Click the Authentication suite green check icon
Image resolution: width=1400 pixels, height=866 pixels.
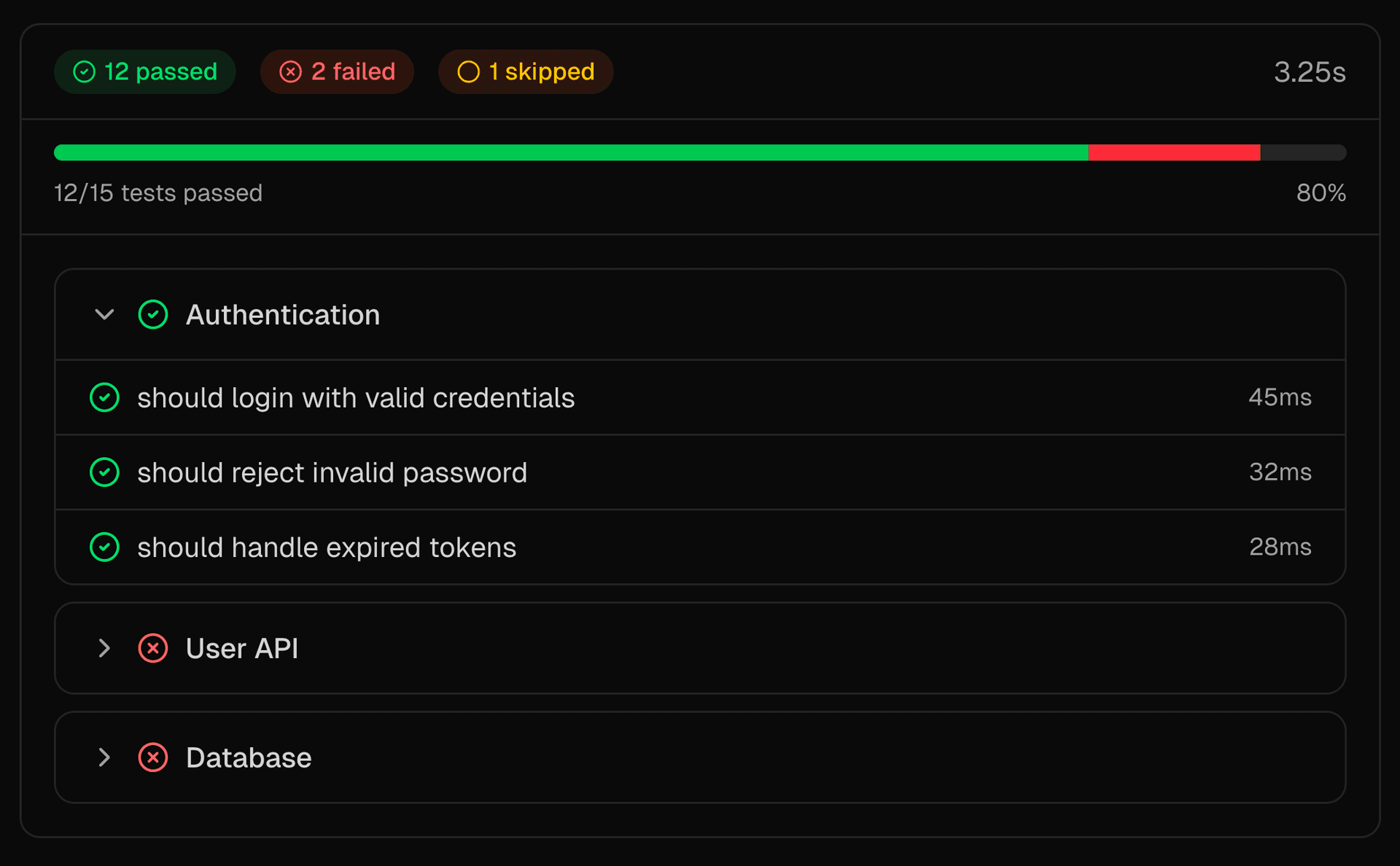tap(153, 315)
